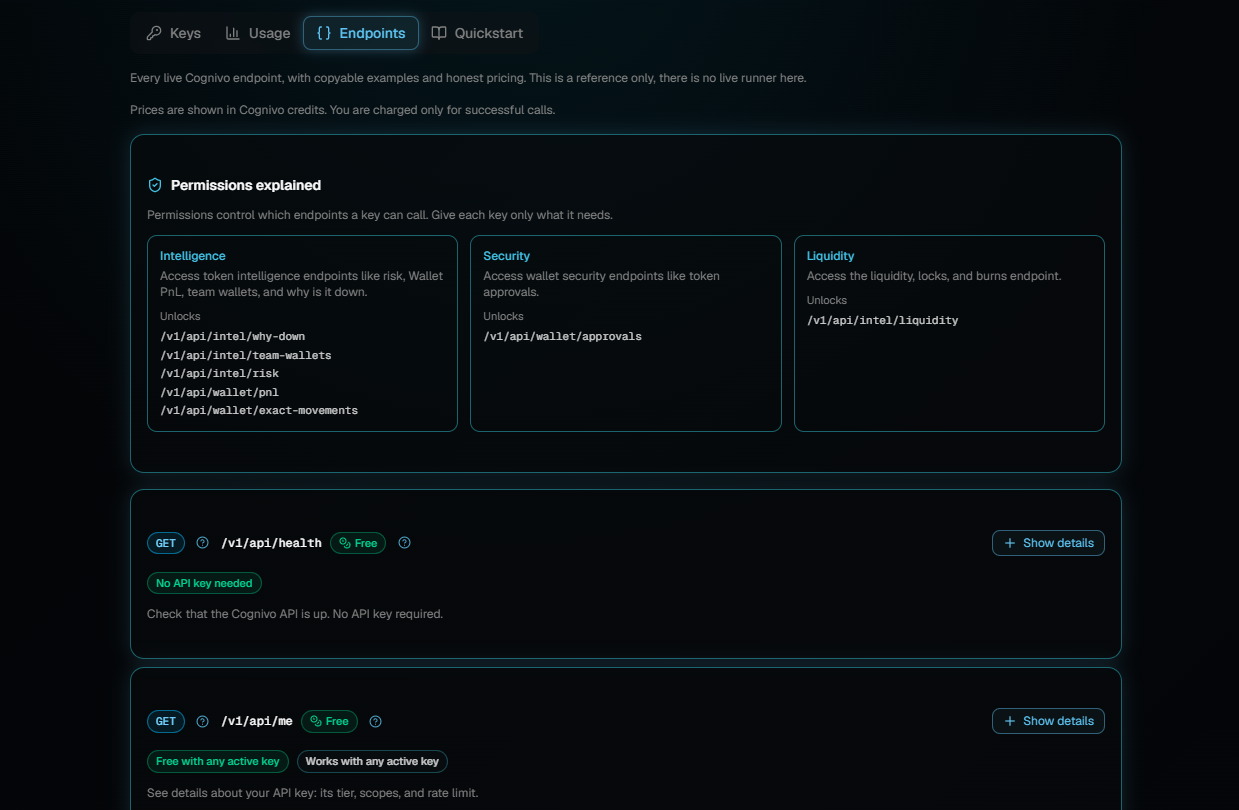This screenshot has width=1239, height=810.
Task: Click help icon after GET on /v1/api/me
Action: [202, 721]
